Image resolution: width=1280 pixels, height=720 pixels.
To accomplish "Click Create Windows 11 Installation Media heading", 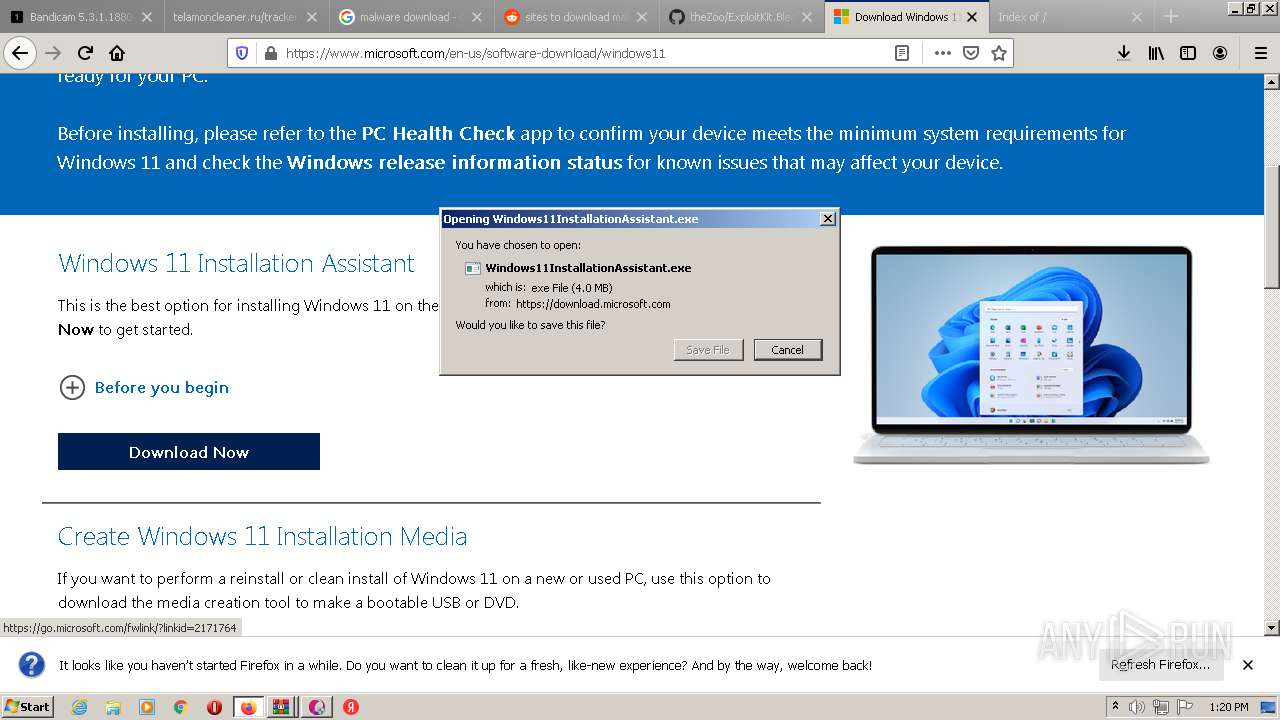I will coord(262,536).
